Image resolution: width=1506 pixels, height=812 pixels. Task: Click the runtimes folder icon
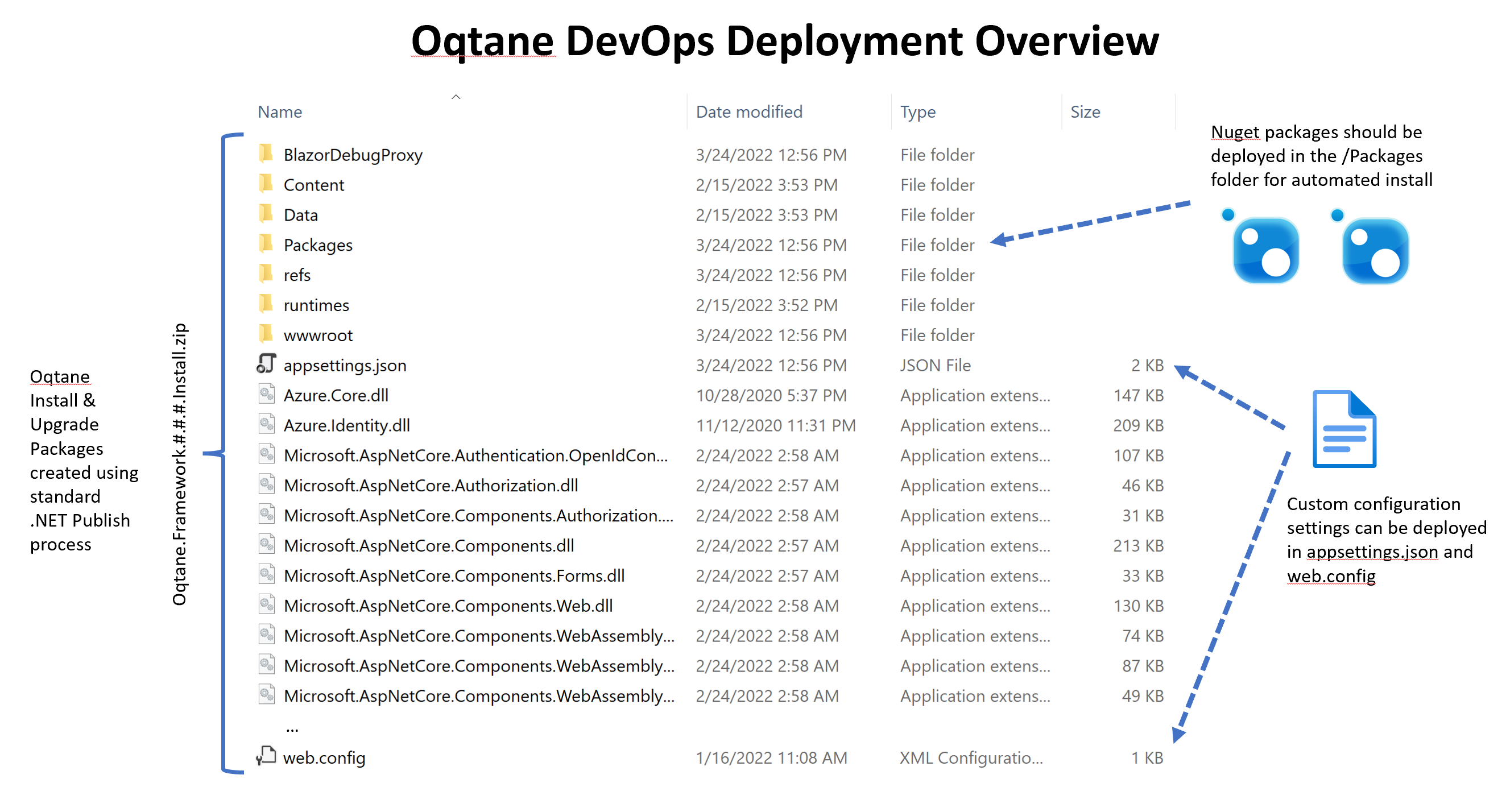click(x=266, y=304)
